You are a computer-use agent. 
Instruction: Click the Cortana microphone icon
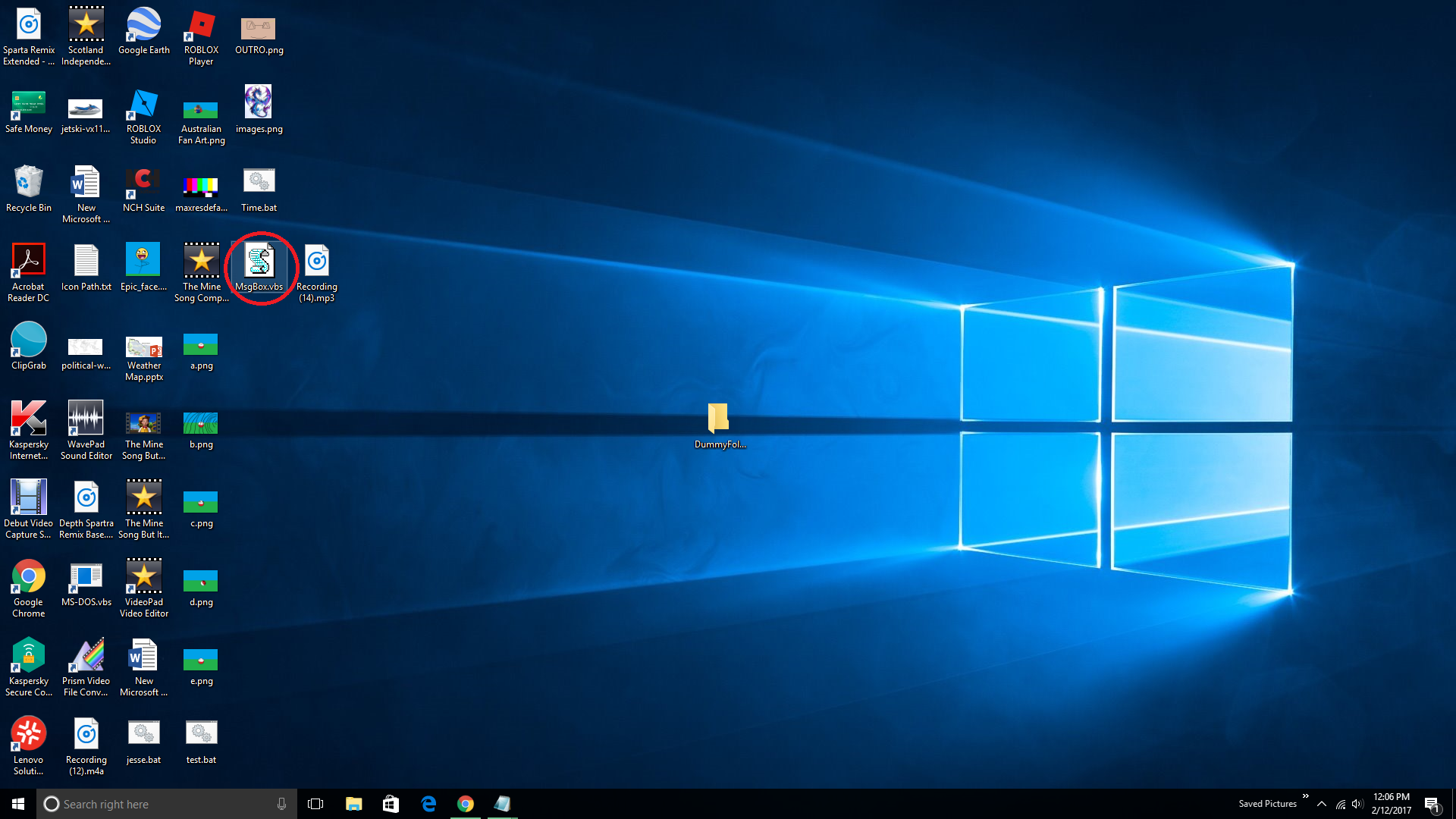pos(281,804)
